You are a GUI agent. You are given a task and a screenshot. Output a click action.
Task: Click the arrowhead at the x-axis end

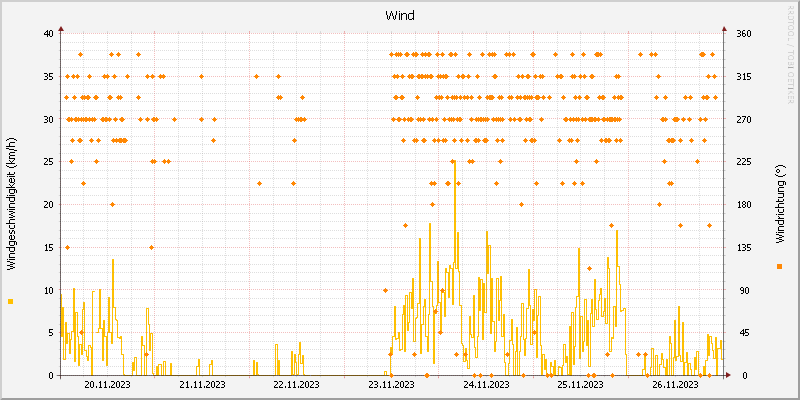click(728, 376)
